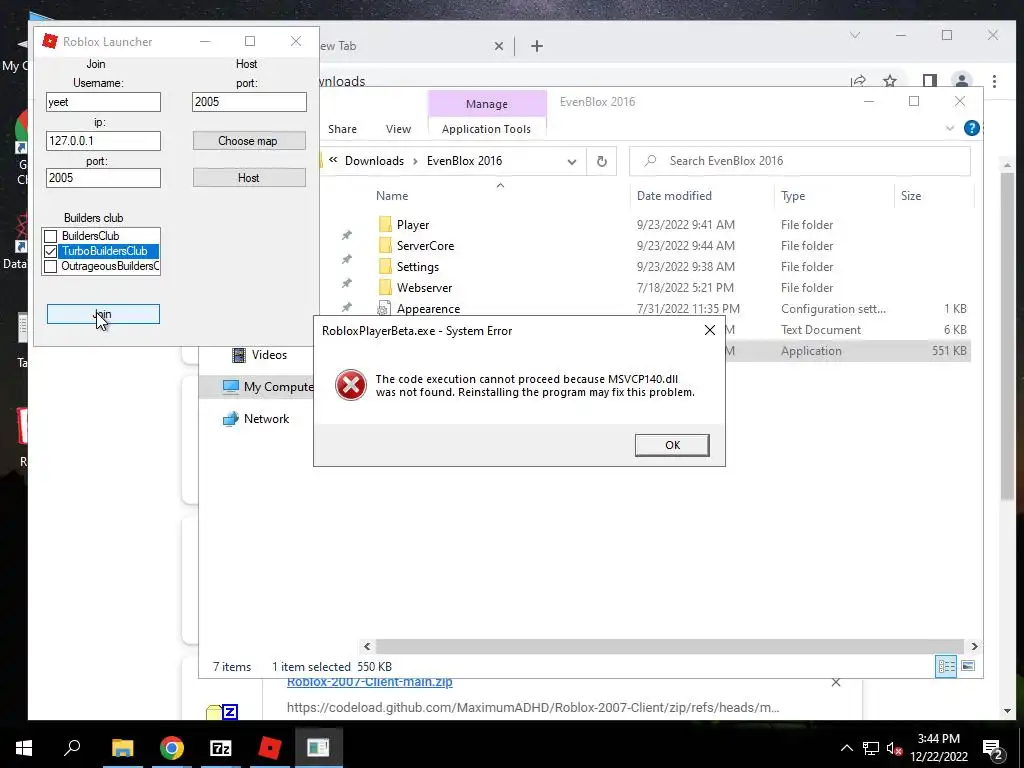
Task: Click the Join button in Roblox Launcher
Action: pos(103,314)
